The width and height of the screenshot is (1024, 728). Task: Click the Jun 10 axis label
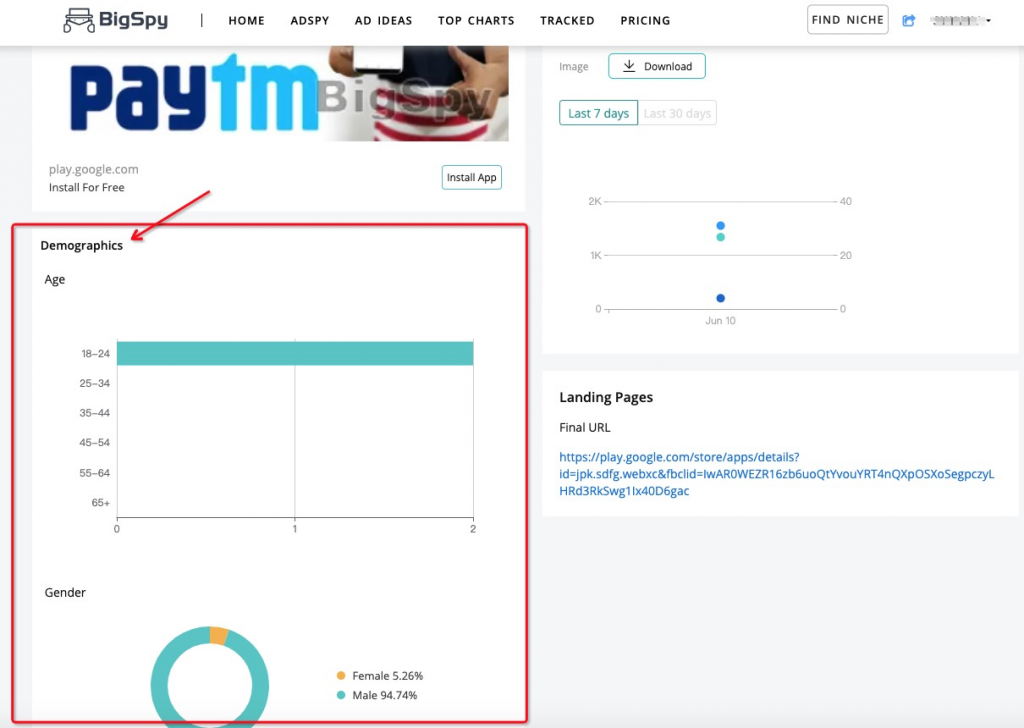pyautogui.click(x=720, y=321)
